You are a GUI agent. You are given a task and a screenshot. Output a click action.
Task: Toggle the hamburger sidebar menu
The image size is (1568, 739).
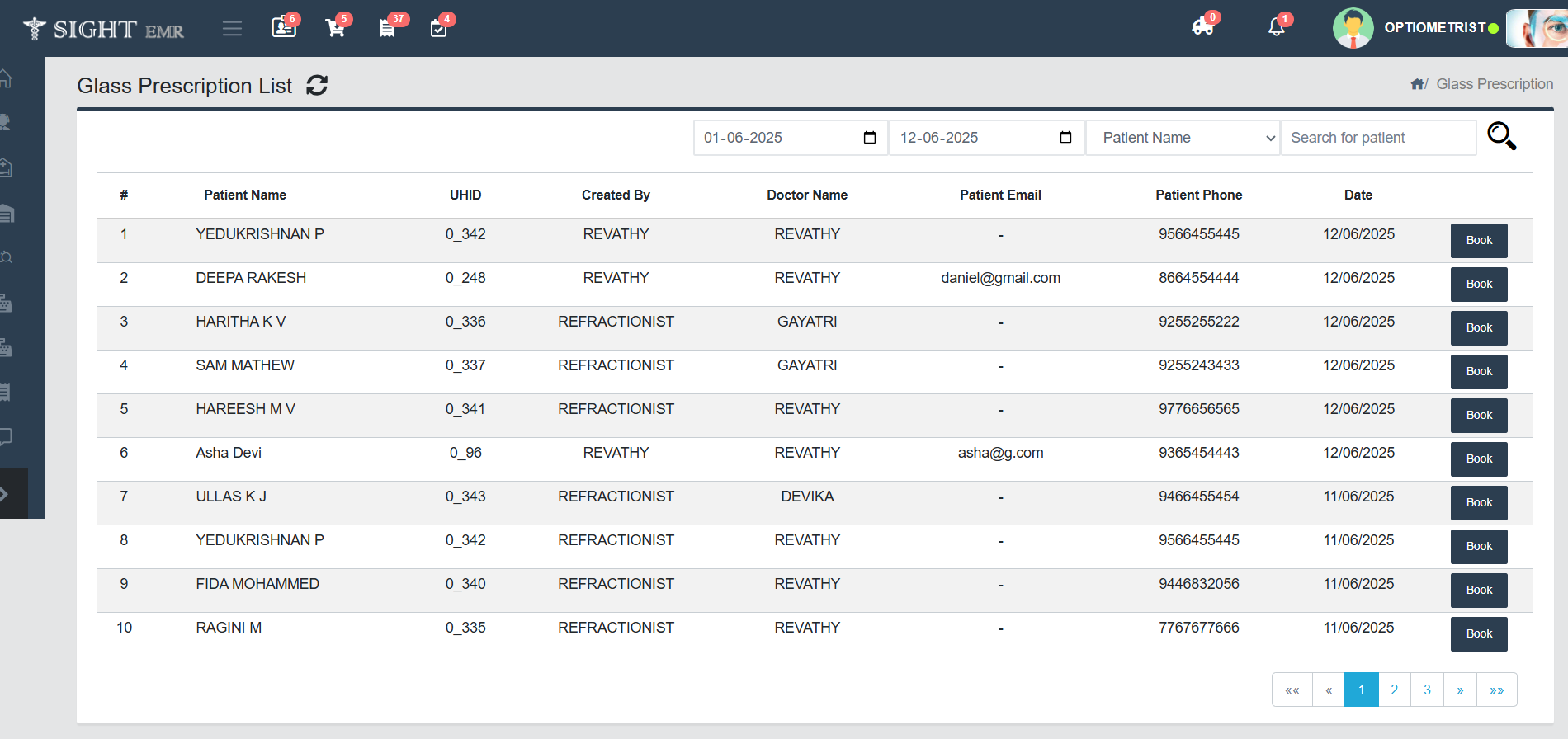pyautogui.click(x=232, y=29)
